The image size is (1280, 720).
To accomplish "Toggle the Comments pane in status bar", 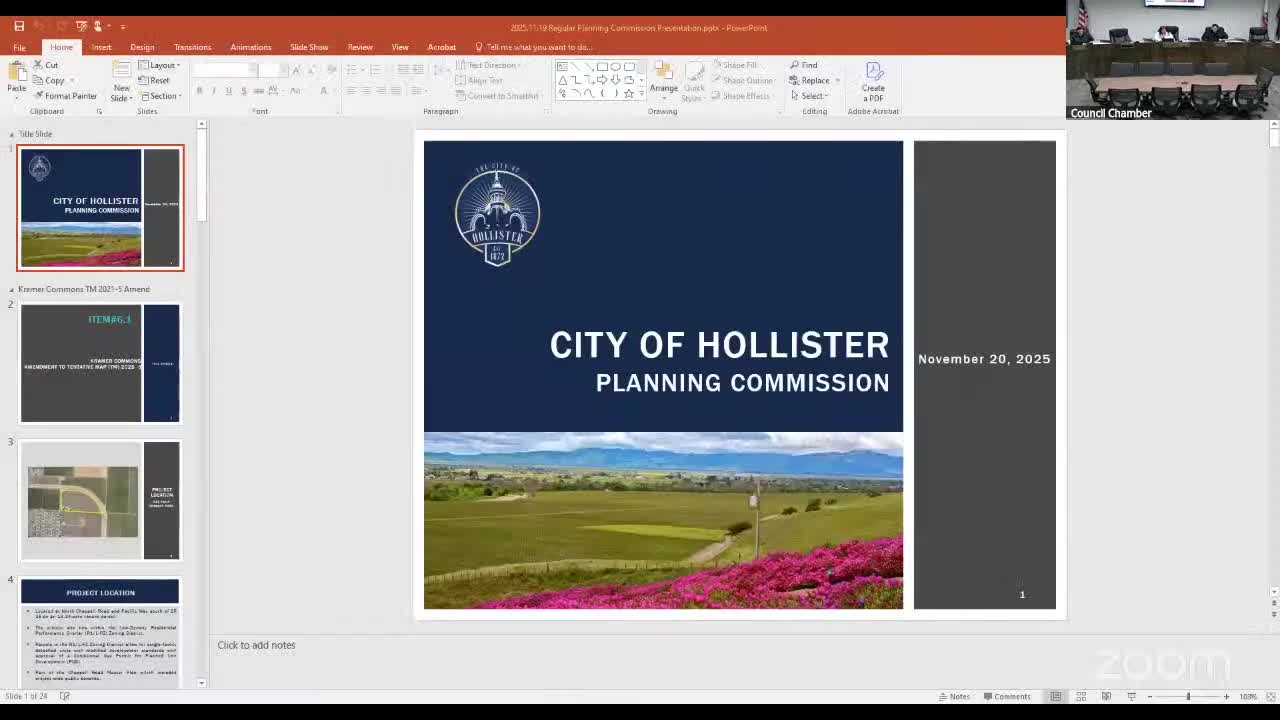I will [1007, 696].
